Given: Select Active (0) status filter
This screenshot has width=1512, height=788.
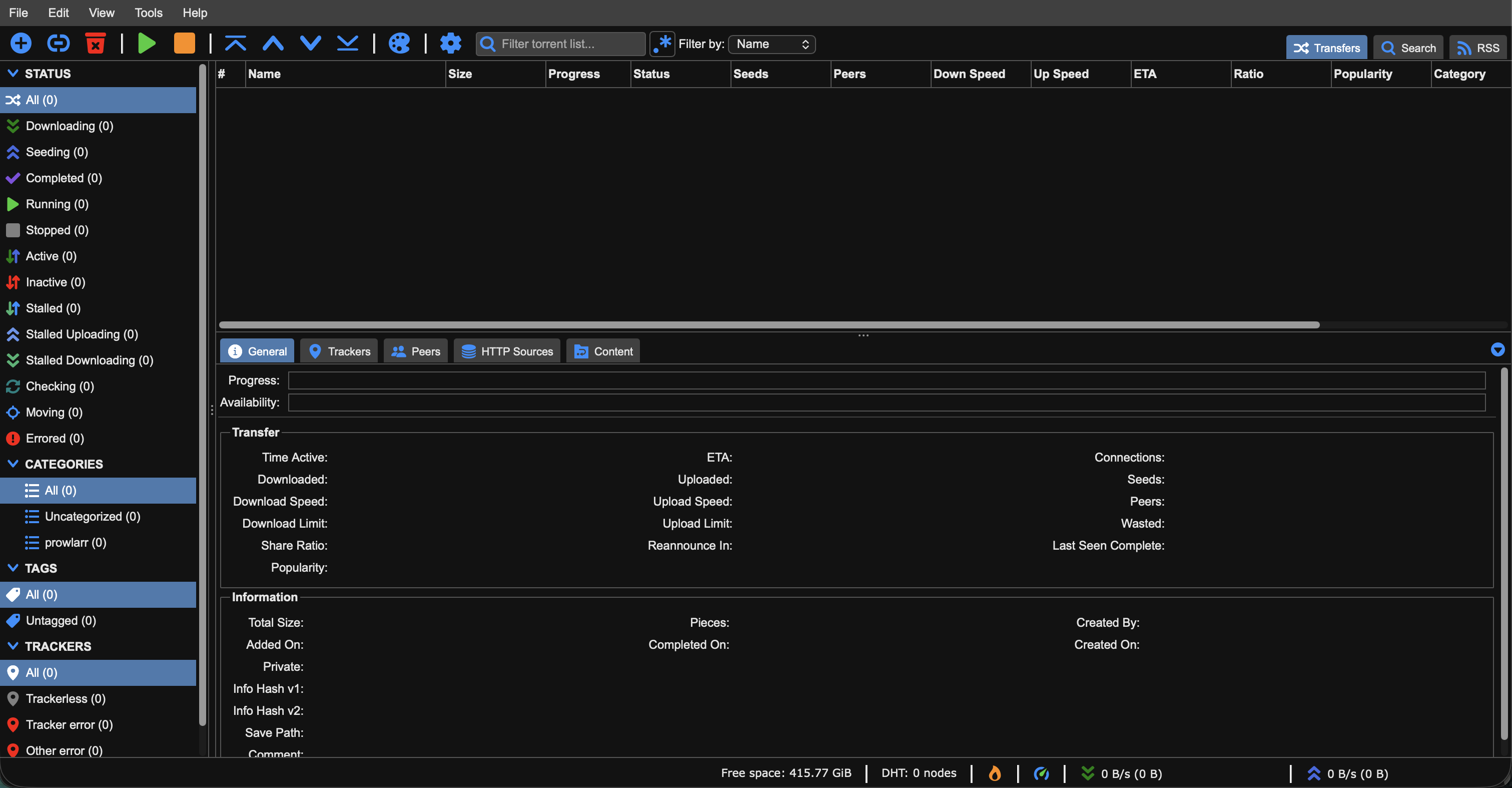Looking at the screenshot, I should pos(98,256).
